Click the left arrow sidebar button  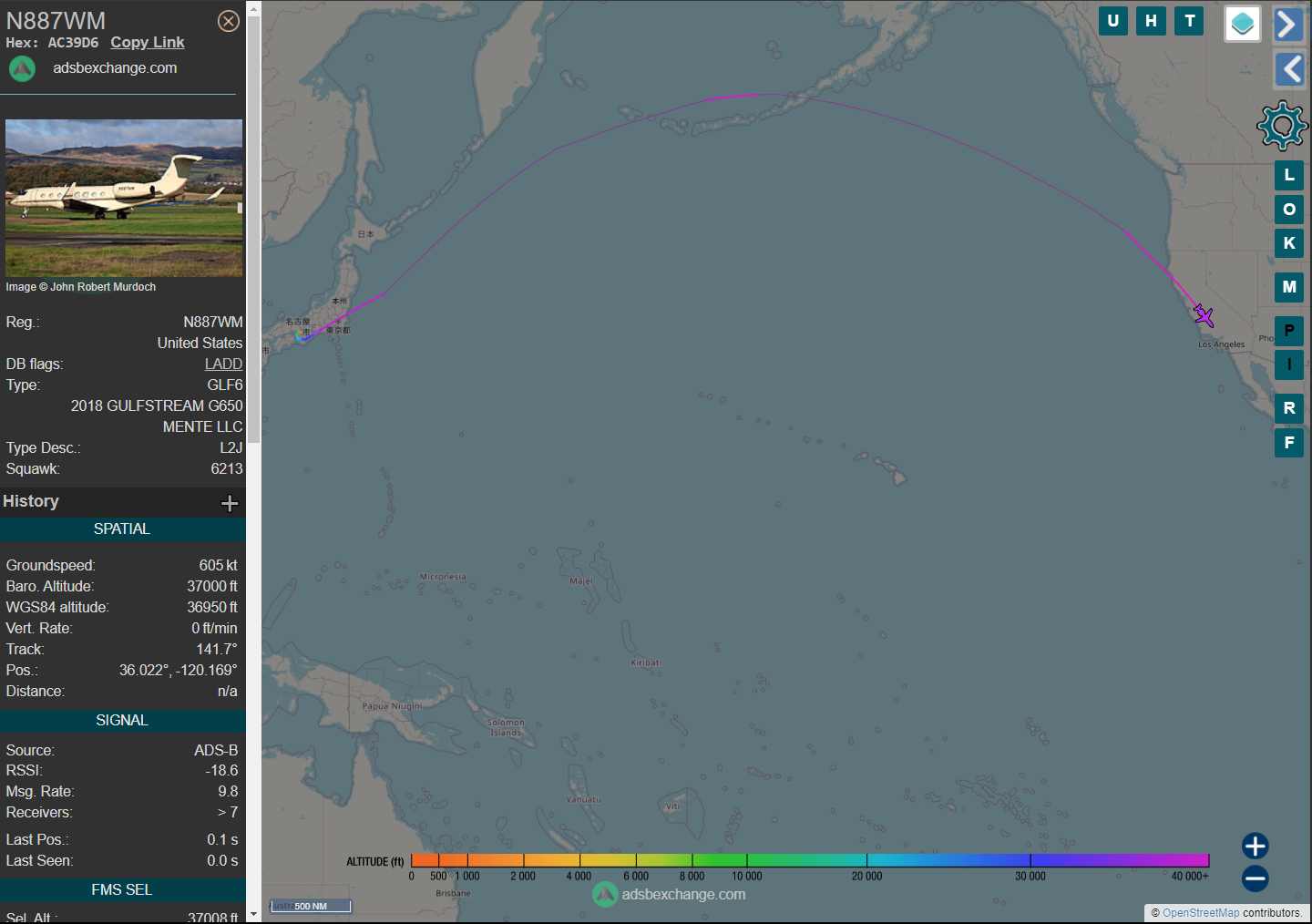coord(1288,68)
